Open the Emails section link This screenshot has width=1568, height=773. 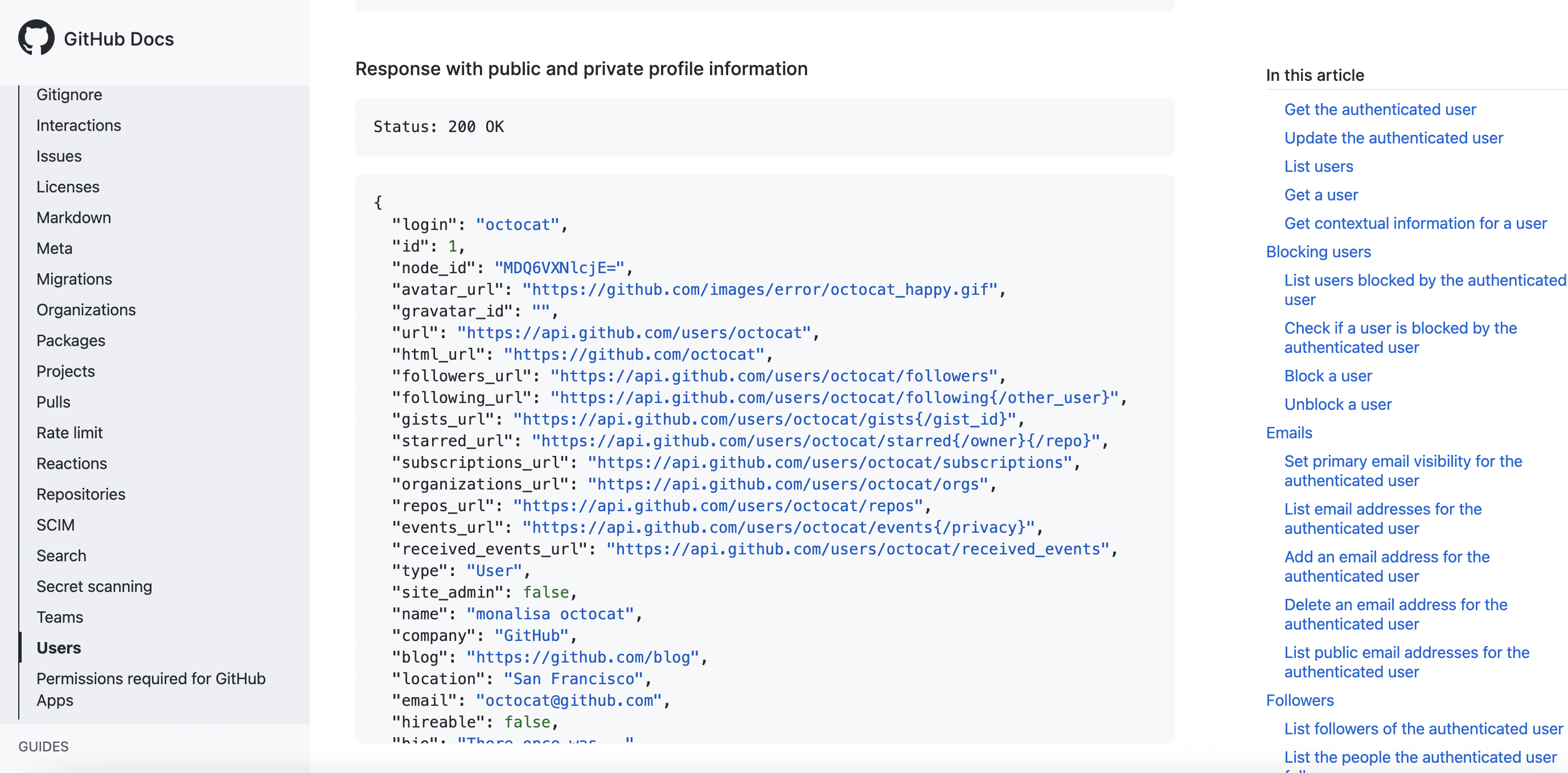[x=1289, y=433]
